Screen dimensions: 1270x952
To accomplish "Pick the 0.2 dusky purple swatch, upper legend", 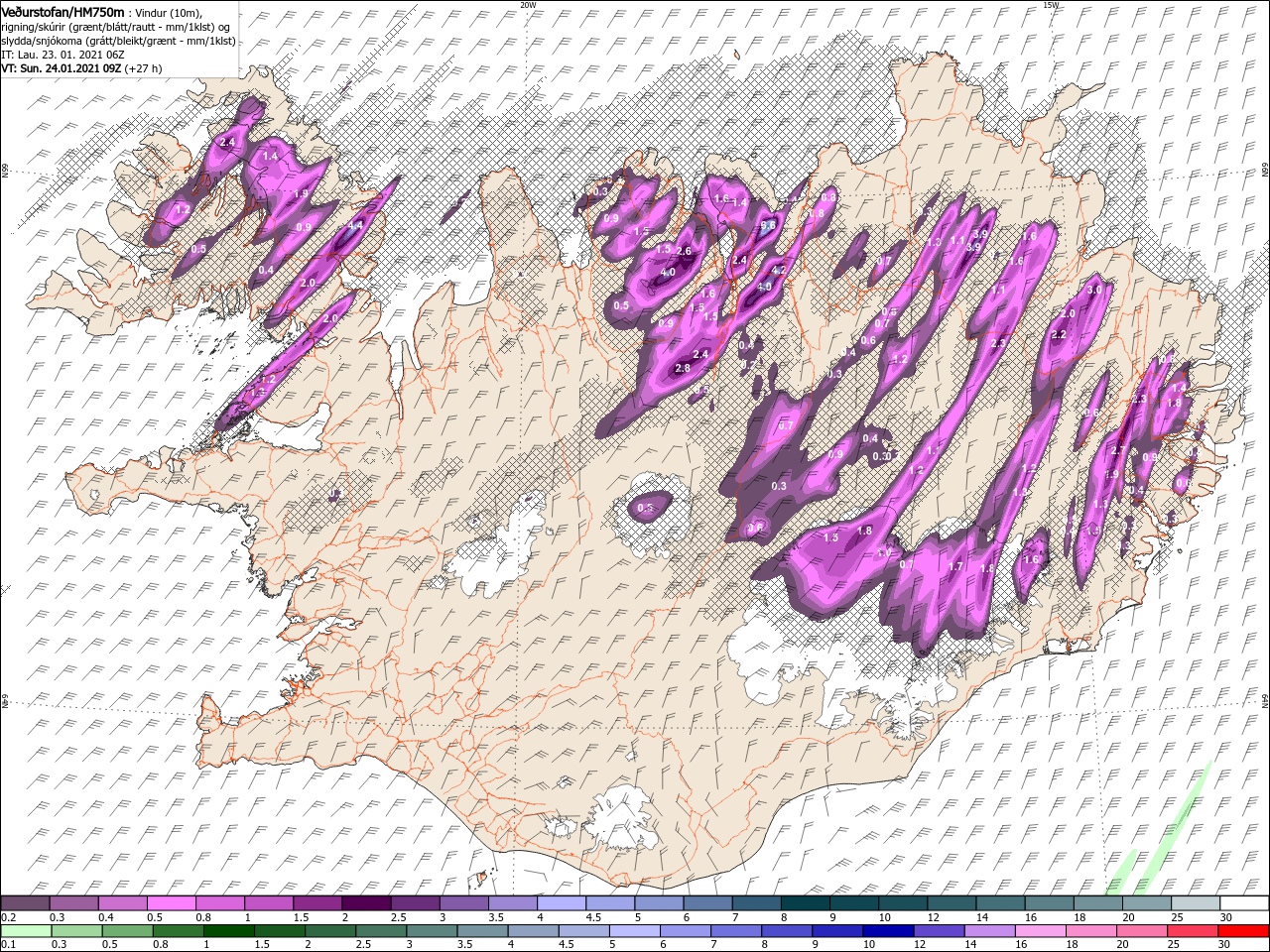I will pos(25,903).
